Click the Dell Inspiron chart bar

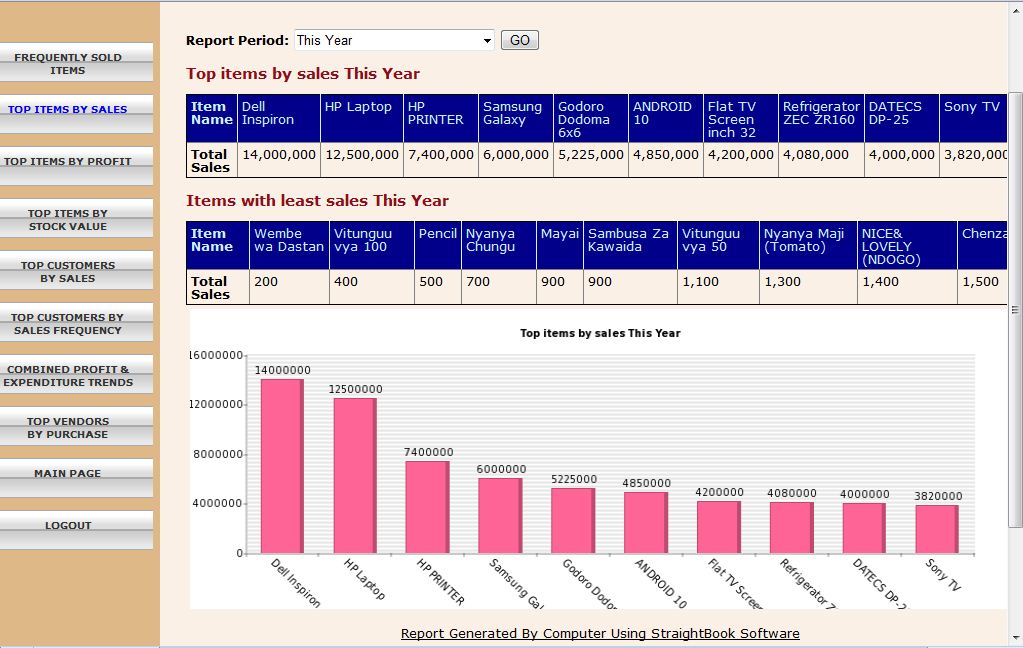[x=282, y=466]
